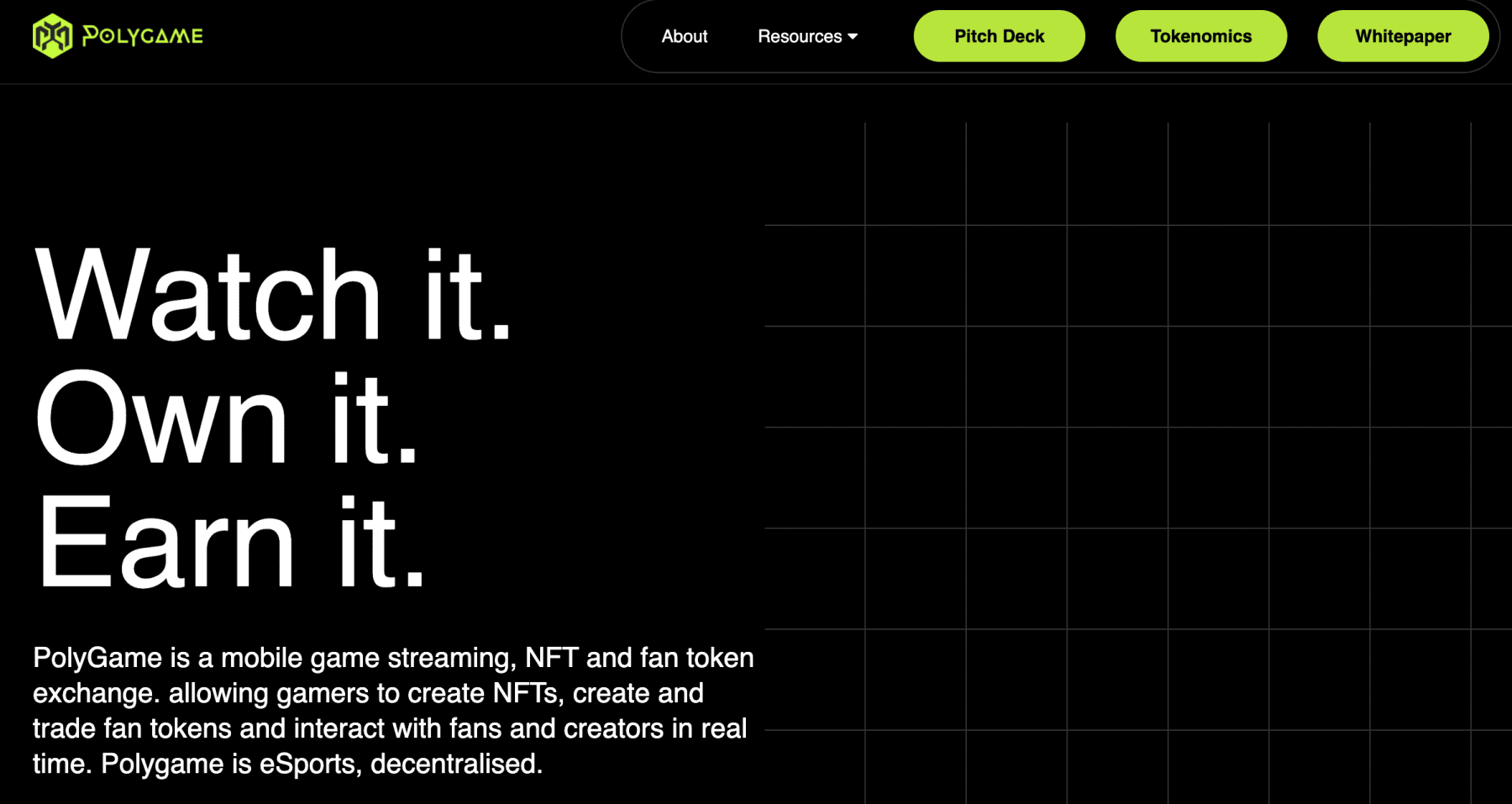Click the word "Earn" in the headline

tap(166, 543)
